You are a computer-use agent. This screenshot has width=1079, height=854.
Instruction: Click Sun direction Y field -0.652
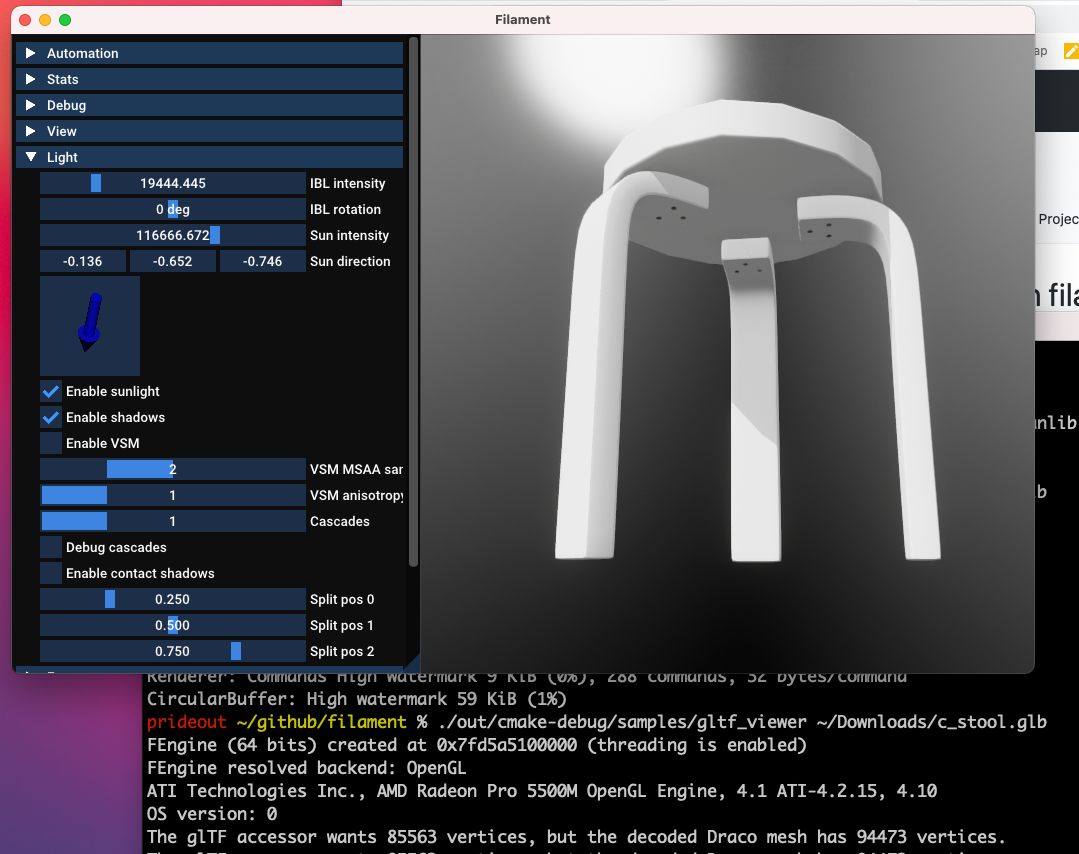pyautogui.click(x=173, y=261)
